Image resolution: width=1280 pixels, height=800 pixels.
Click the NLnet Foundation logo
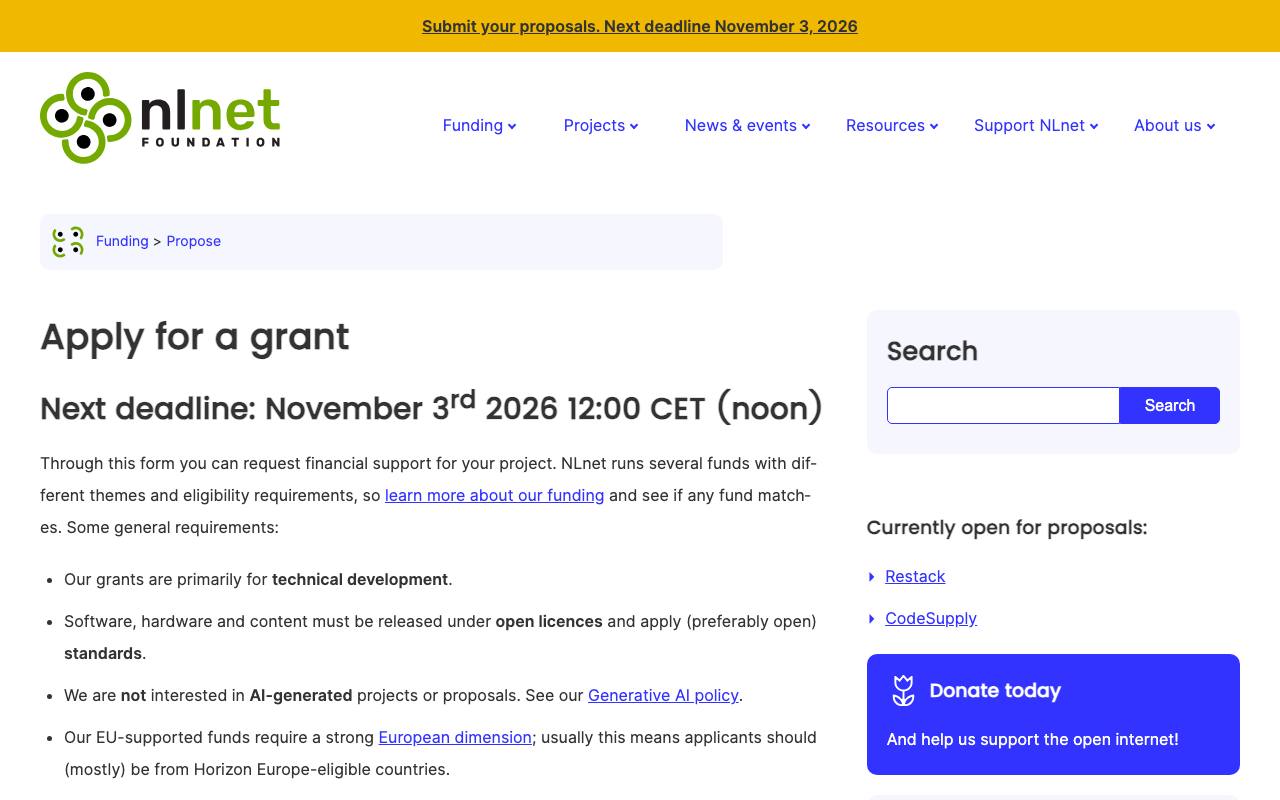point(160,118)
